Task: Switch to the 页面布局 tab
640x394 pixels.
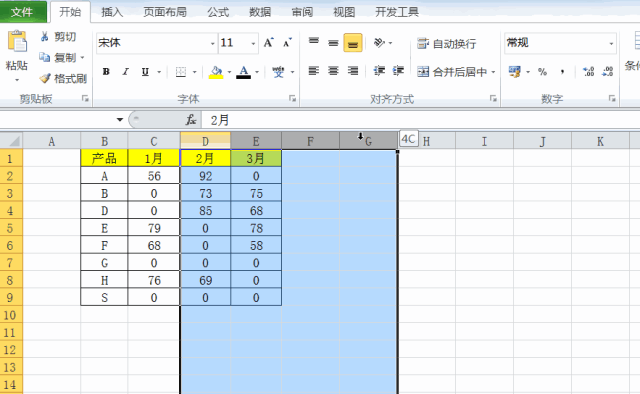Action: click(x=165, y=12)
